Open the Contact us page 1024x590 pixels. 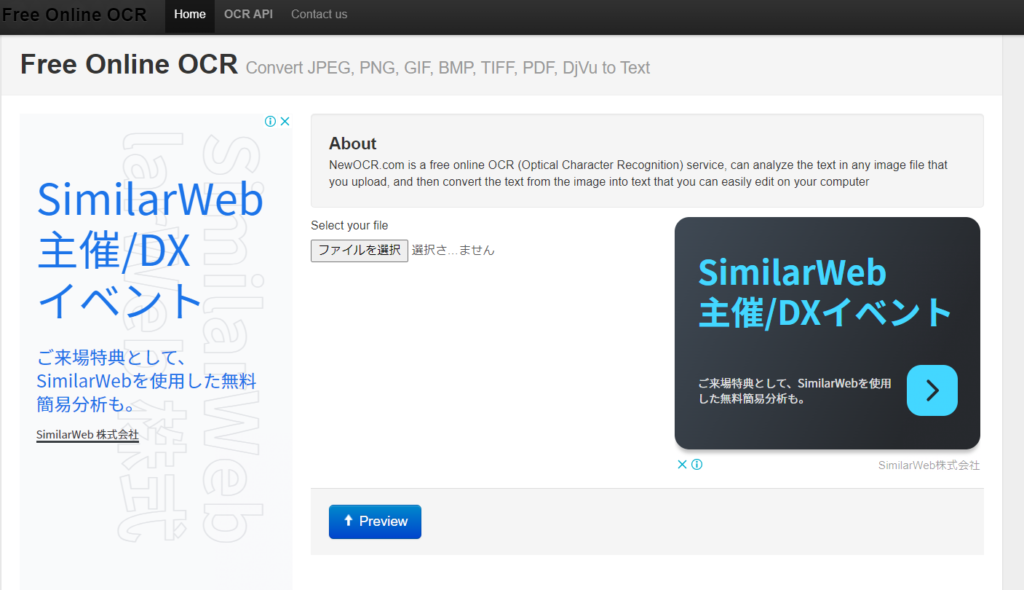click(x=319, y=14)
